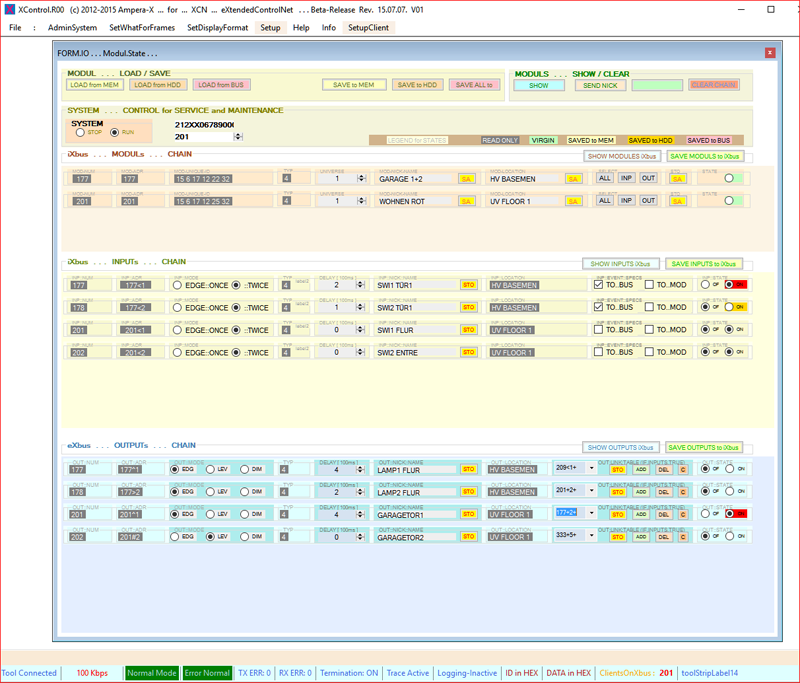Click the GARAGETOR1 nickname input field
The width and height of the screenshot is (800, 683).
pyautogui.click(x=415, y=515)
